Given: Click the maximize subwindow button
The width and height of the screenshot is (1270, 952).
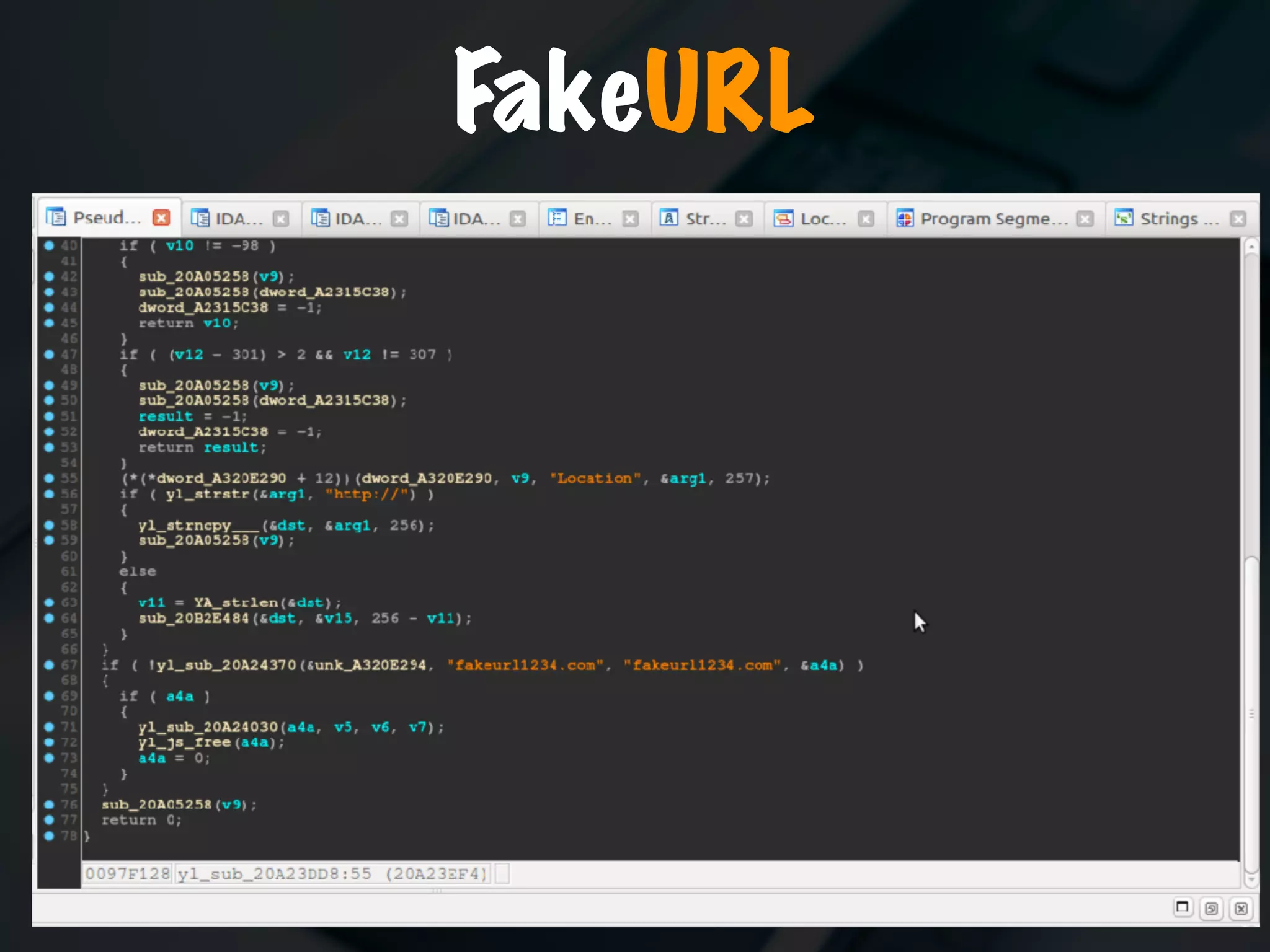Looking at the screenshot, I should 1183,908.
